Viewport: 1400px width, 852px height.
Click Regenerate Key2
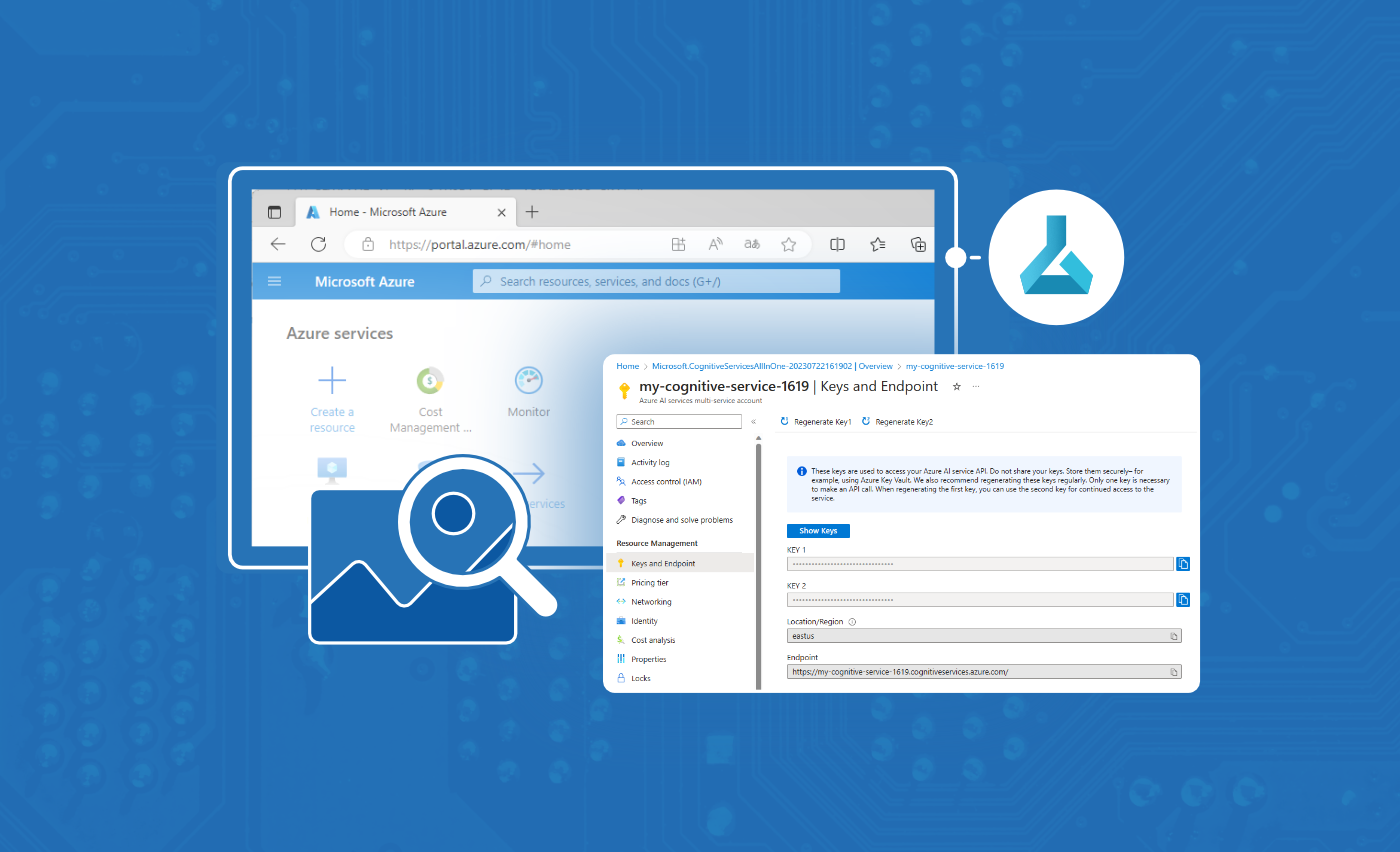pyautogui.click(x=896, y=422)
